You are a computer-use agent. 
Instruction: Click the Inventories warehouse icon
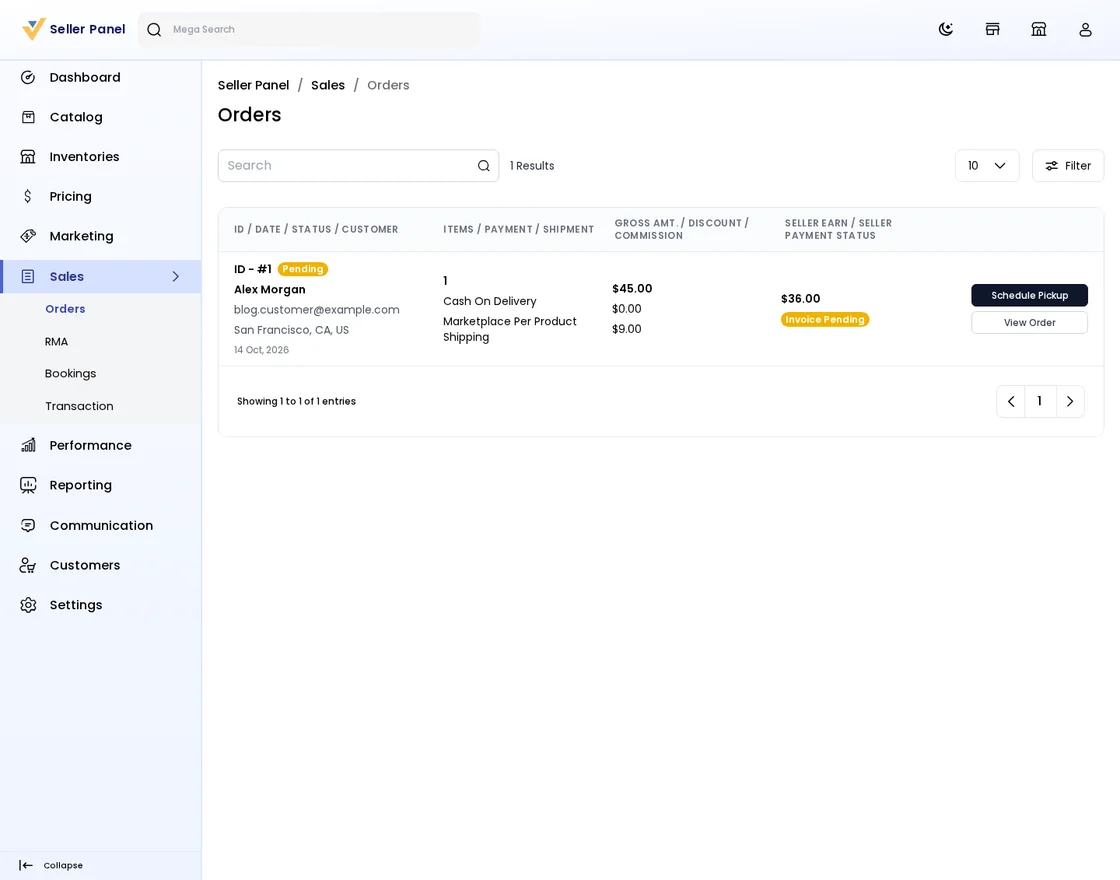[28, 156]
